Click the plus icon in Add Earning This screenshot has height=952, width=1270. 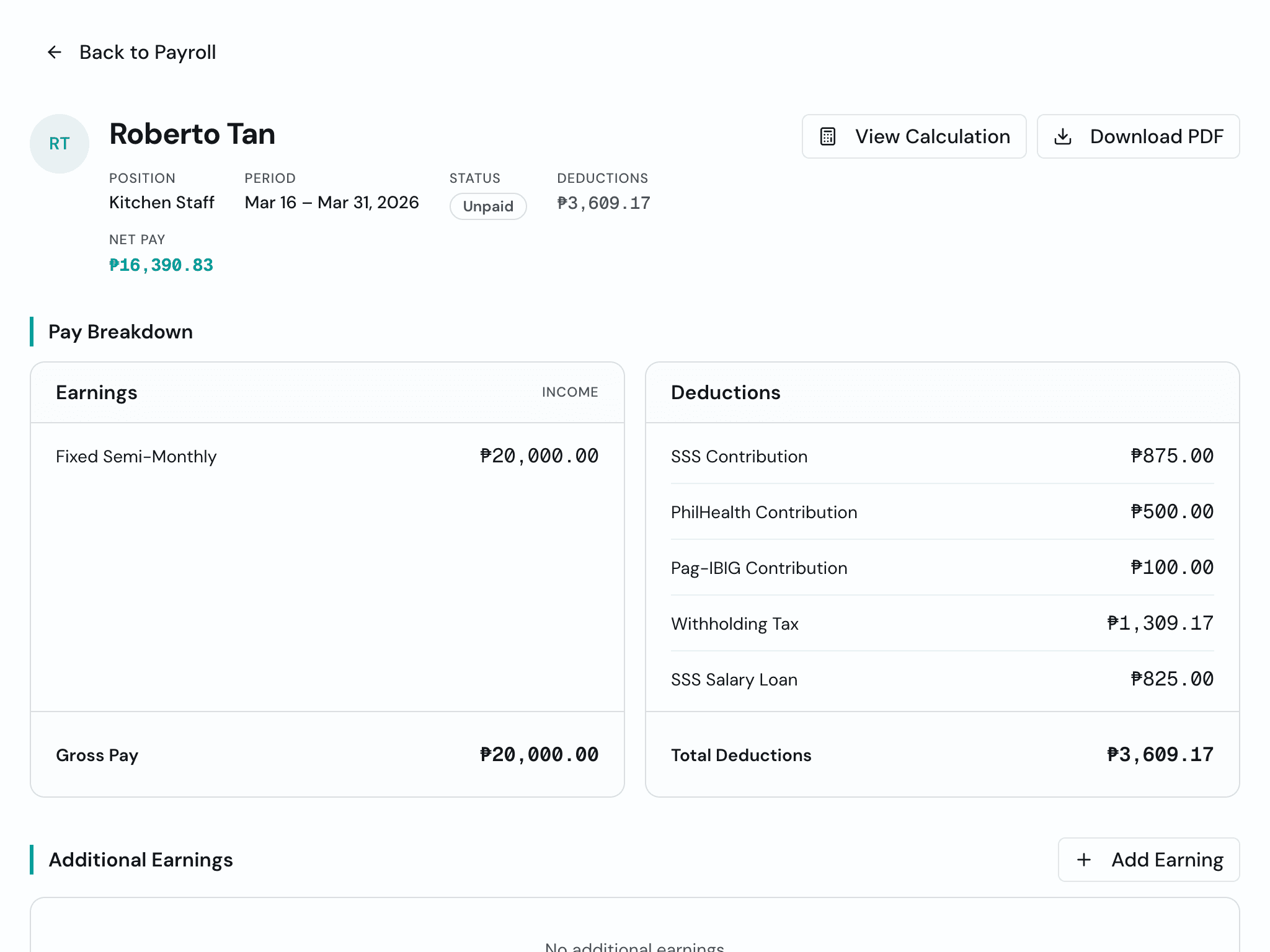click(x=1084, y=860)
